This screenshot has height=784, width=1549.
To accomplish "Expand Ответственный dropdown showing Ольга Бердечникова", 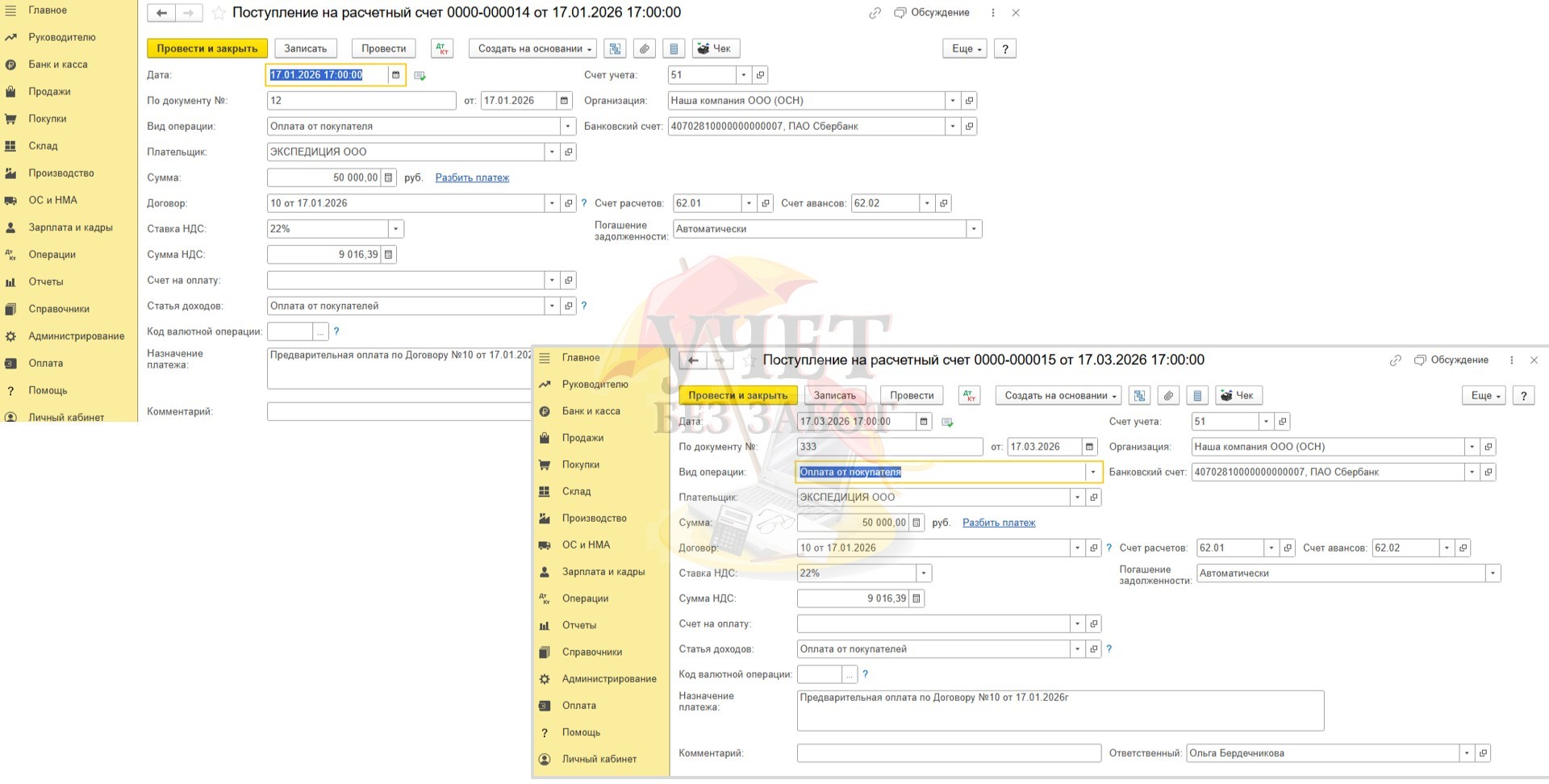I will point(1466,753).
